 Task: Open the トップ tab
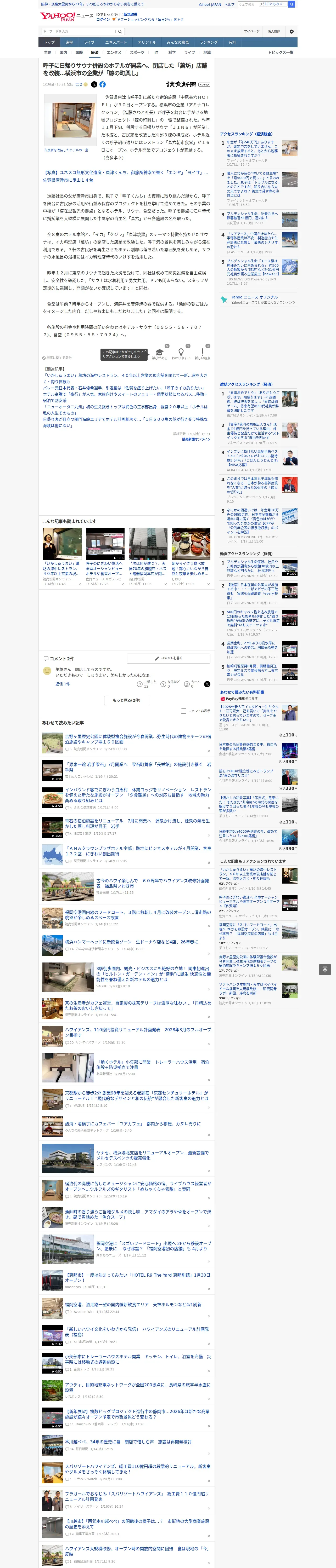coord(49,43)
